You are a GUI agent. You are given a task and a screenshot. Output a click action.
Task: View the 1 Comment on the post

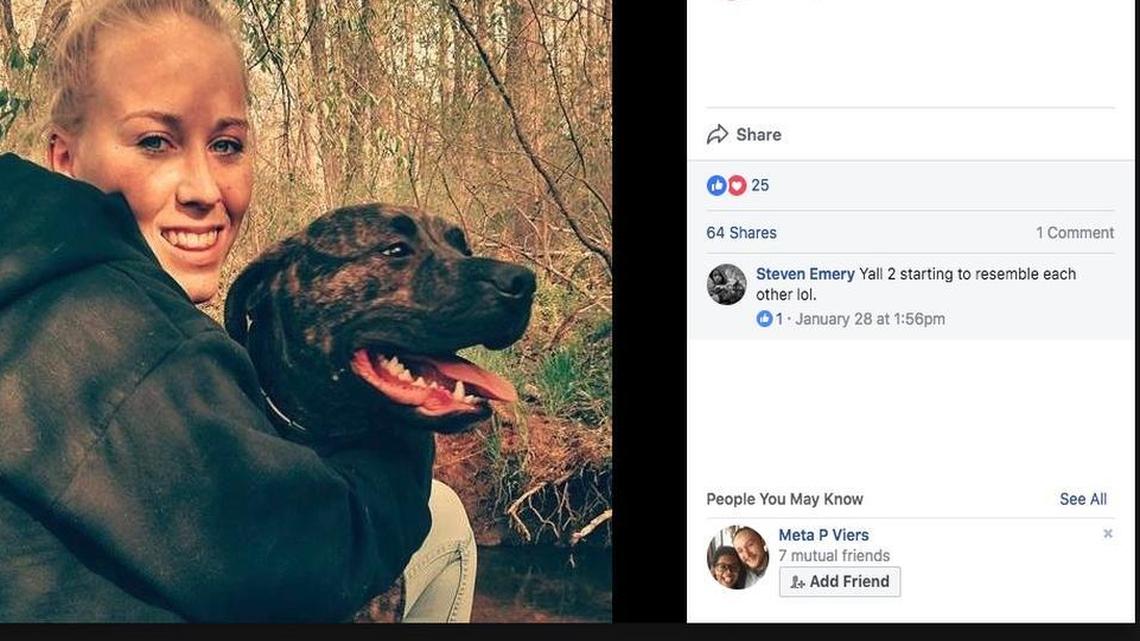1075,232
